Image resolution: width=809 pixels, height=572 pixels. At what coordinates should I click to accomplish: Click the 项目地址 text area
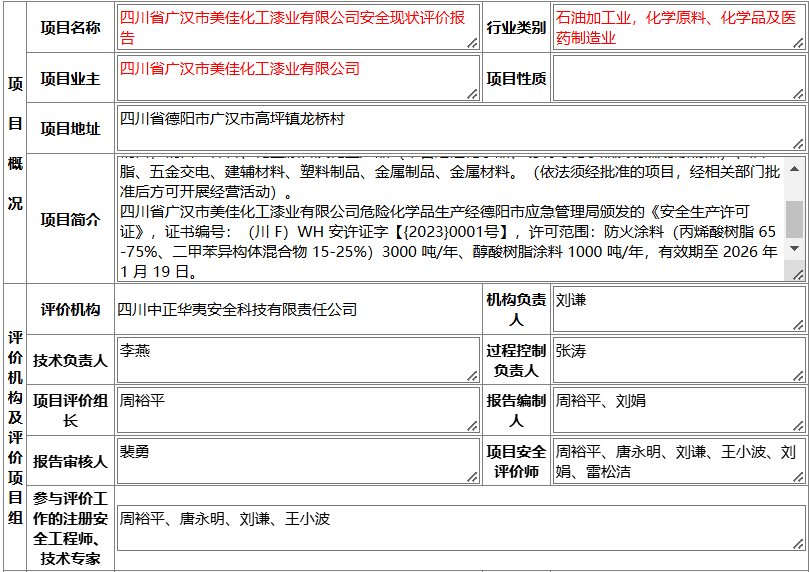(x=461, y=128)
